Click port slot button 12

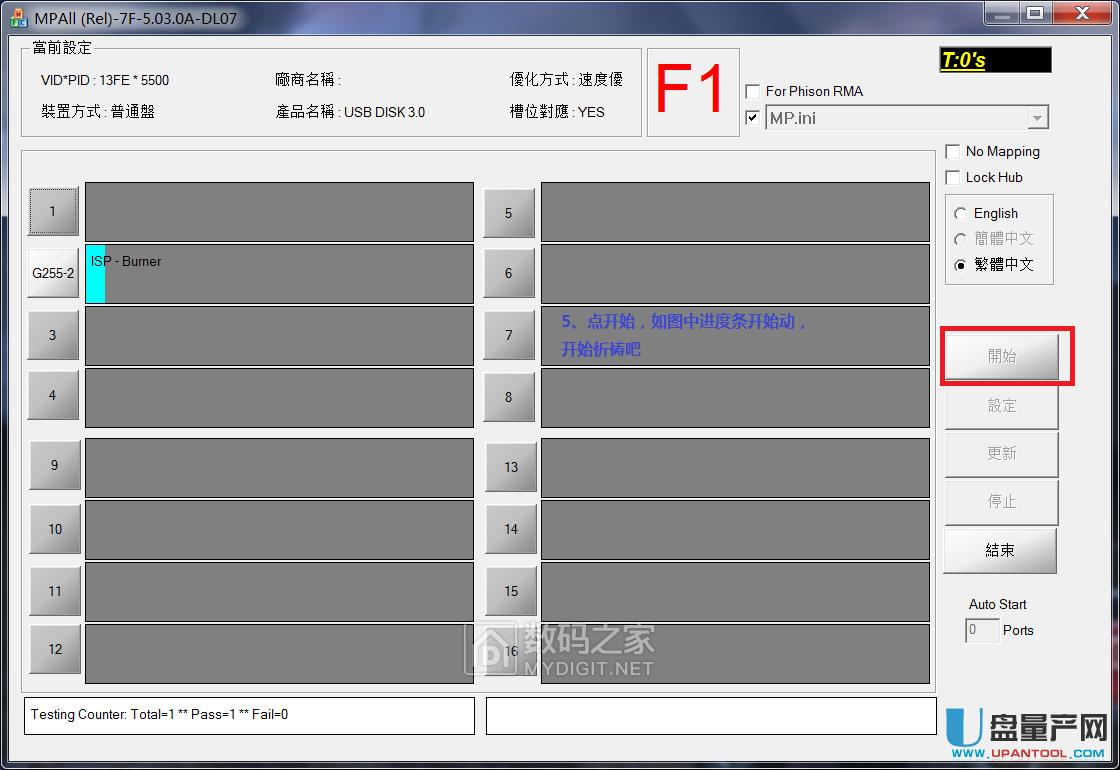tap(54, 649)
